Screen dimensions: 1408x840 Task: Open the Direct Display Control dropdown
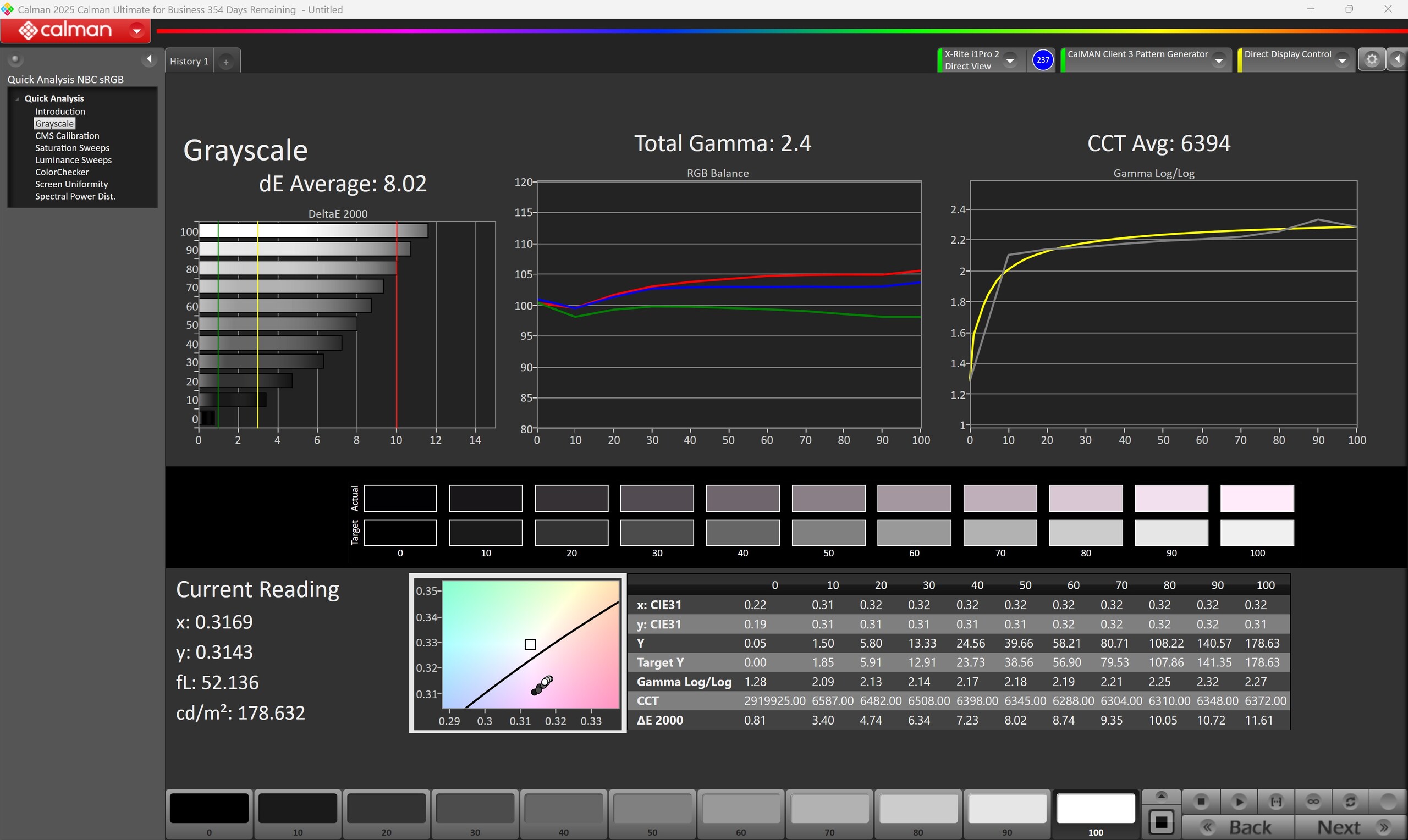pos(1343,60)
